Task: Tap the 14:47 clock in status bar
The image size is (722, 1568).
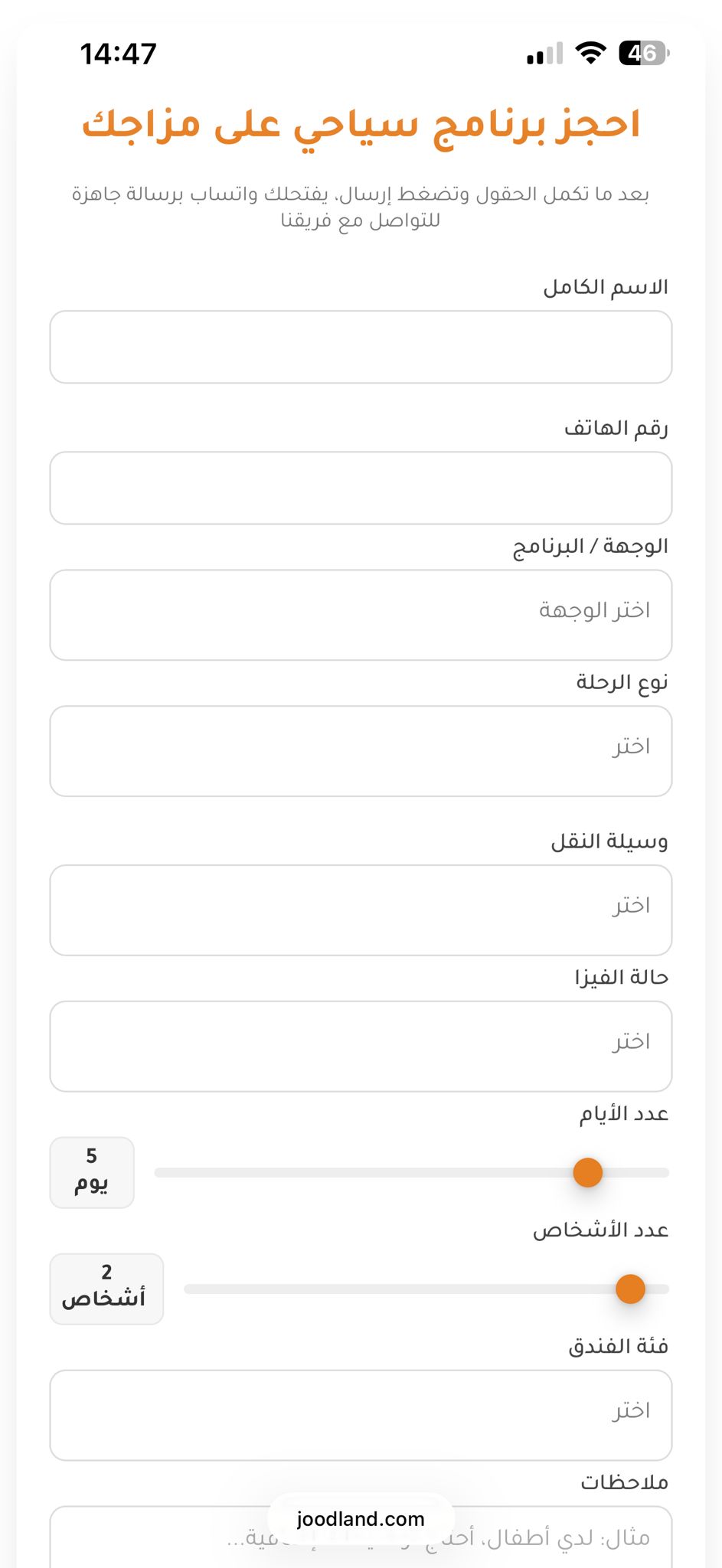Action: point(118,54)
